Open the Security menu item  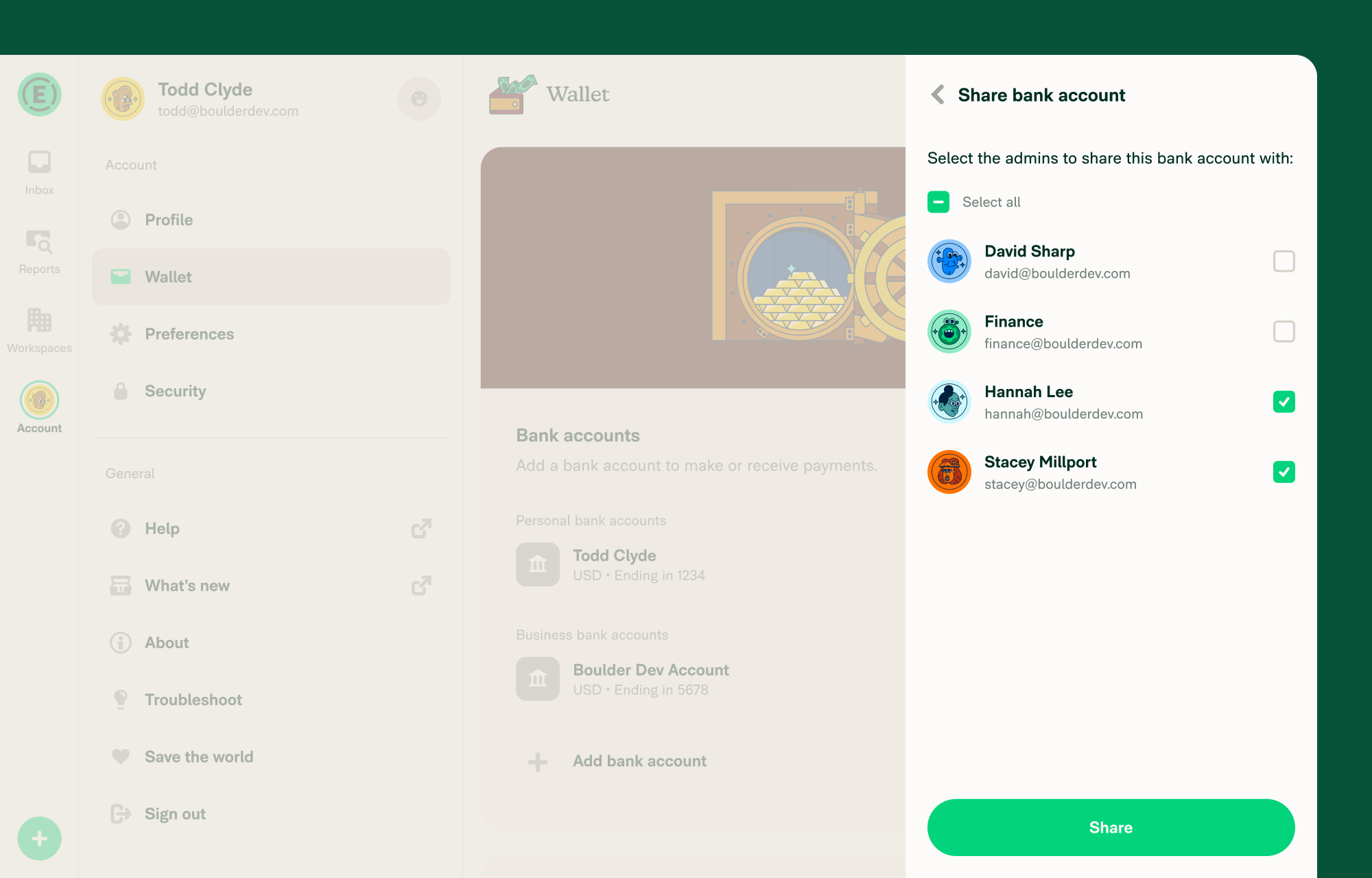pos(175,391)
